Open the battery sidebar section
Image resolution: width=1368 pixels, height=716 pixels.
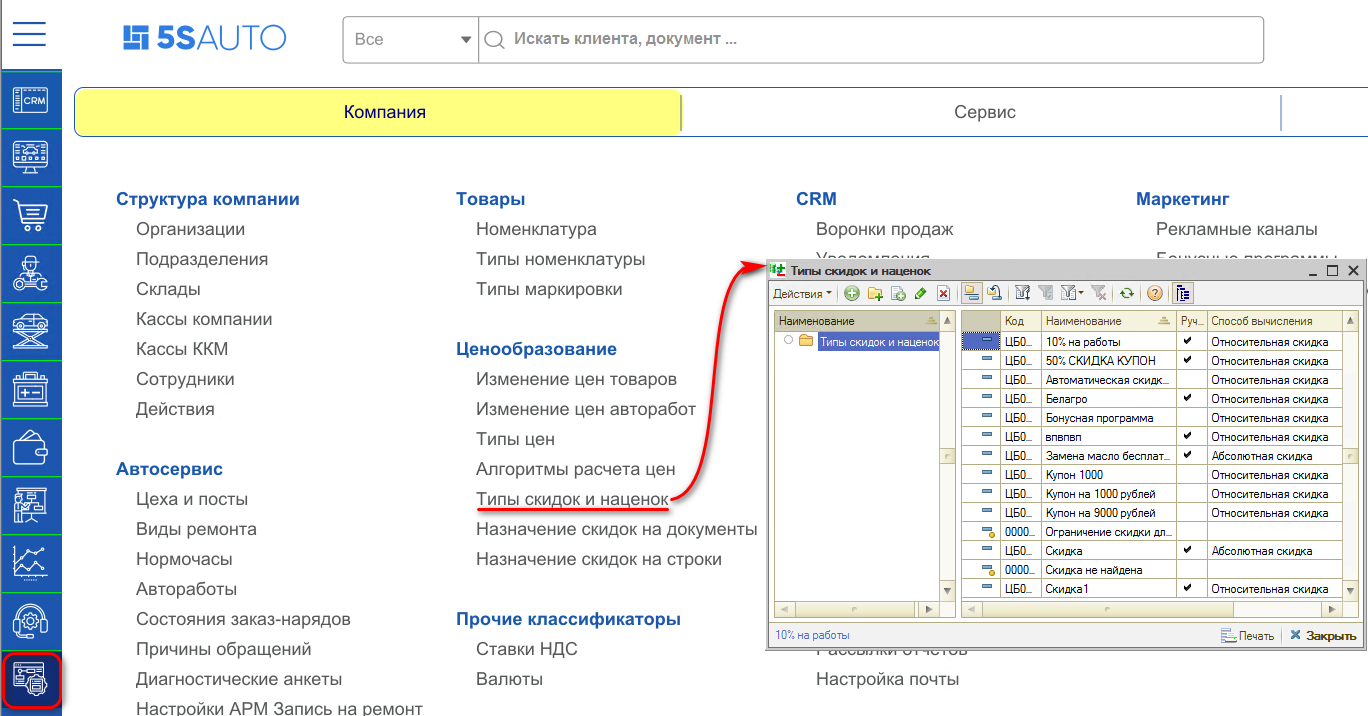point(31,389)
